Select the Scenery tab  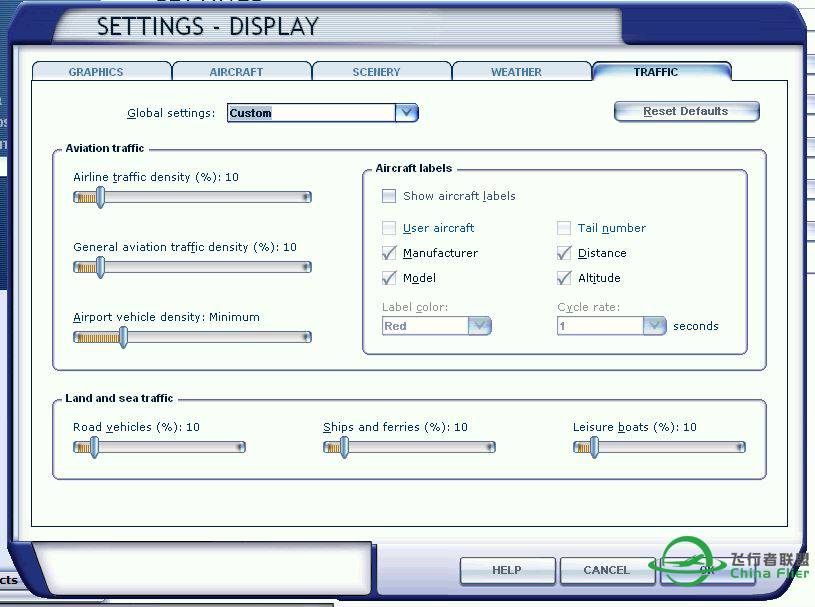point(376,72)
